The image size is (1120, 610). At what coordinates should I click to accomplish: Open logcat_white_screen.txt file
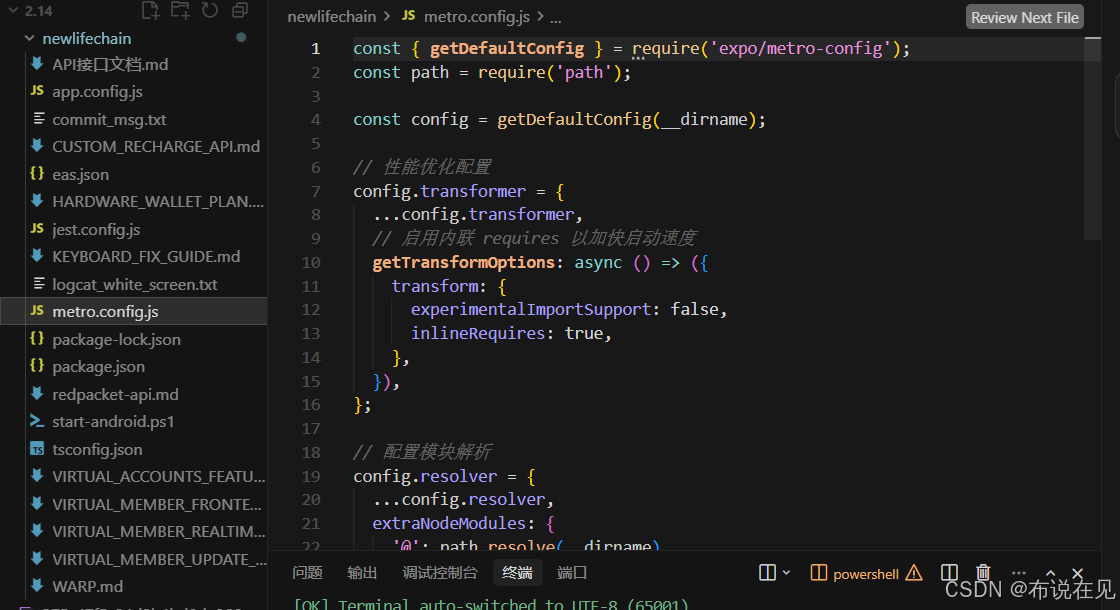134,284
